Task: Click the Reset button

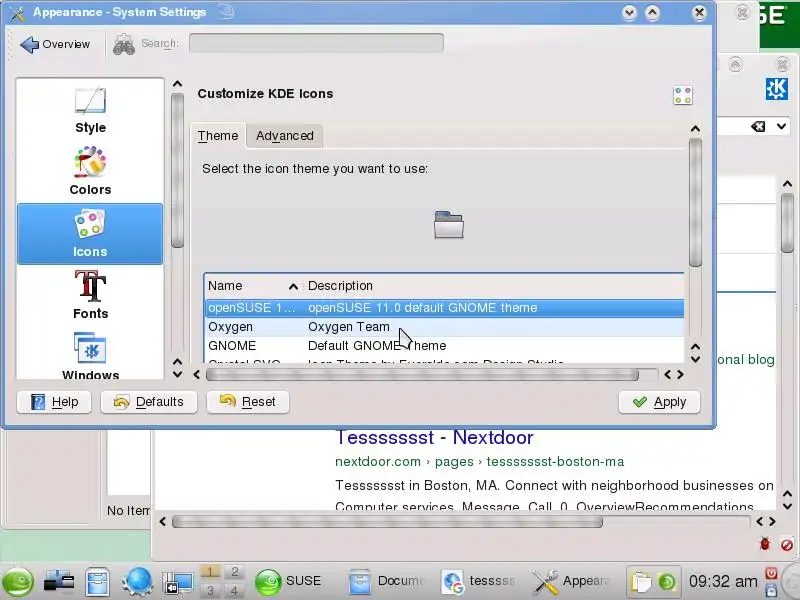Action: [248, 402]
